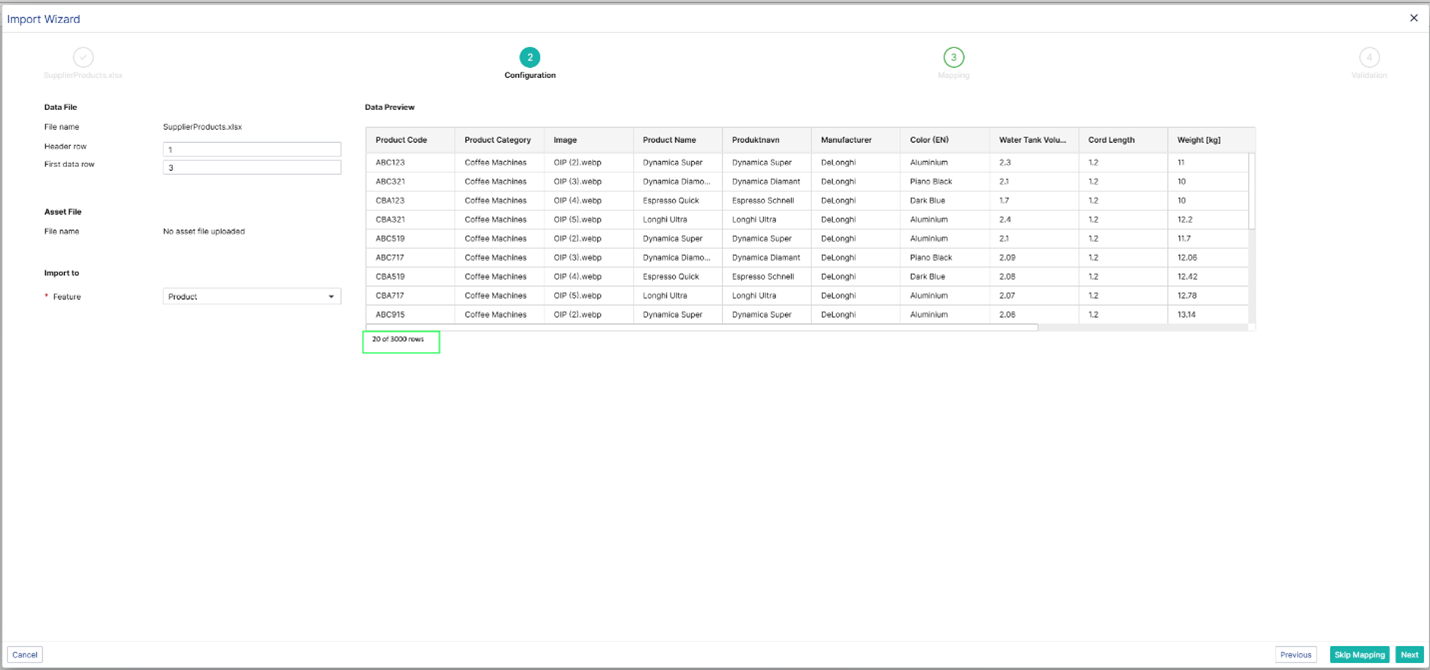The height and width of the screenshot is (670, 1430).
Task: Select the ABC519 product code cell
Action: coord(410,239)
